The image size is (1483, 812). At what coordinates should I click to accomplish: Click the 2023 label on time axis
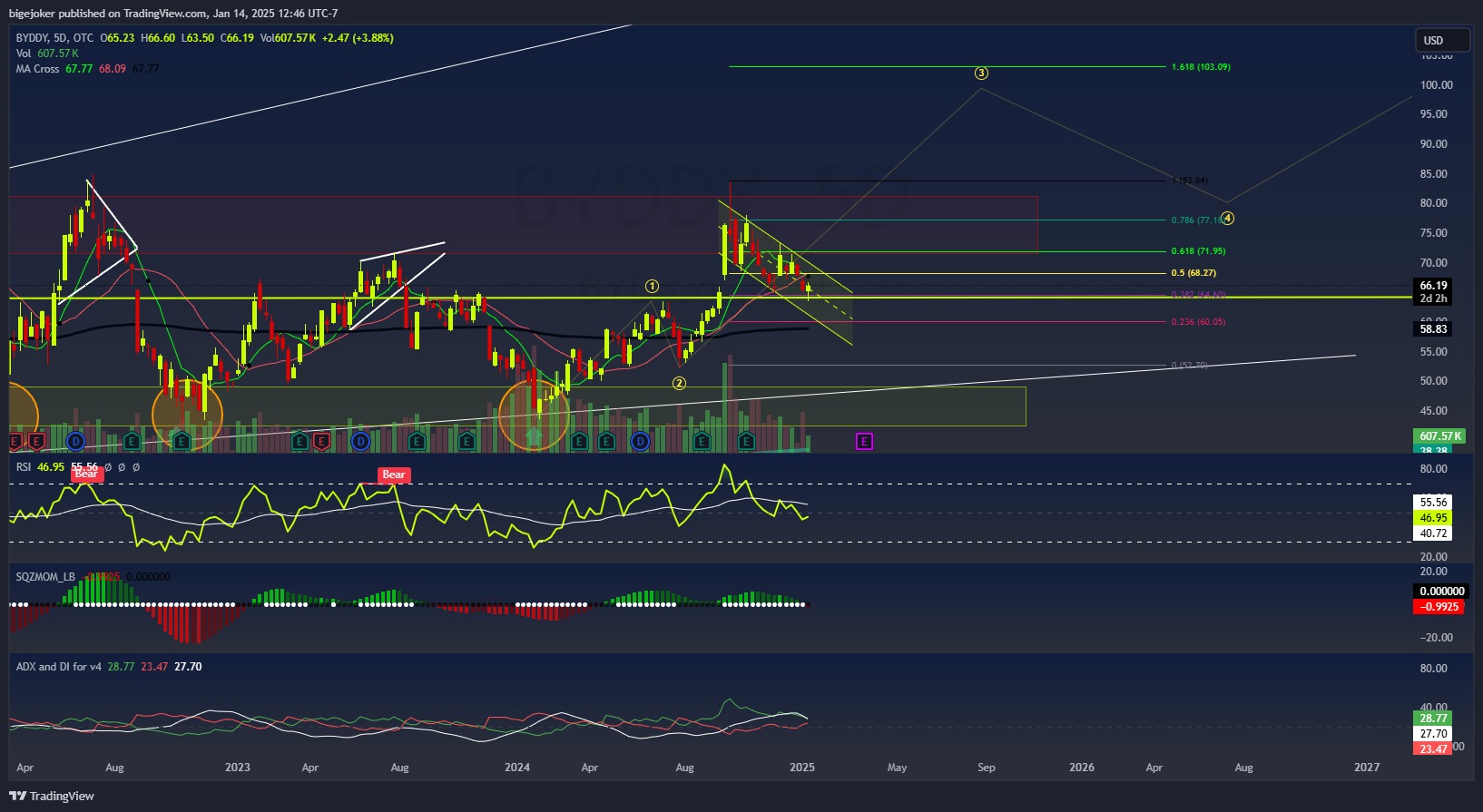click(238, 768)
